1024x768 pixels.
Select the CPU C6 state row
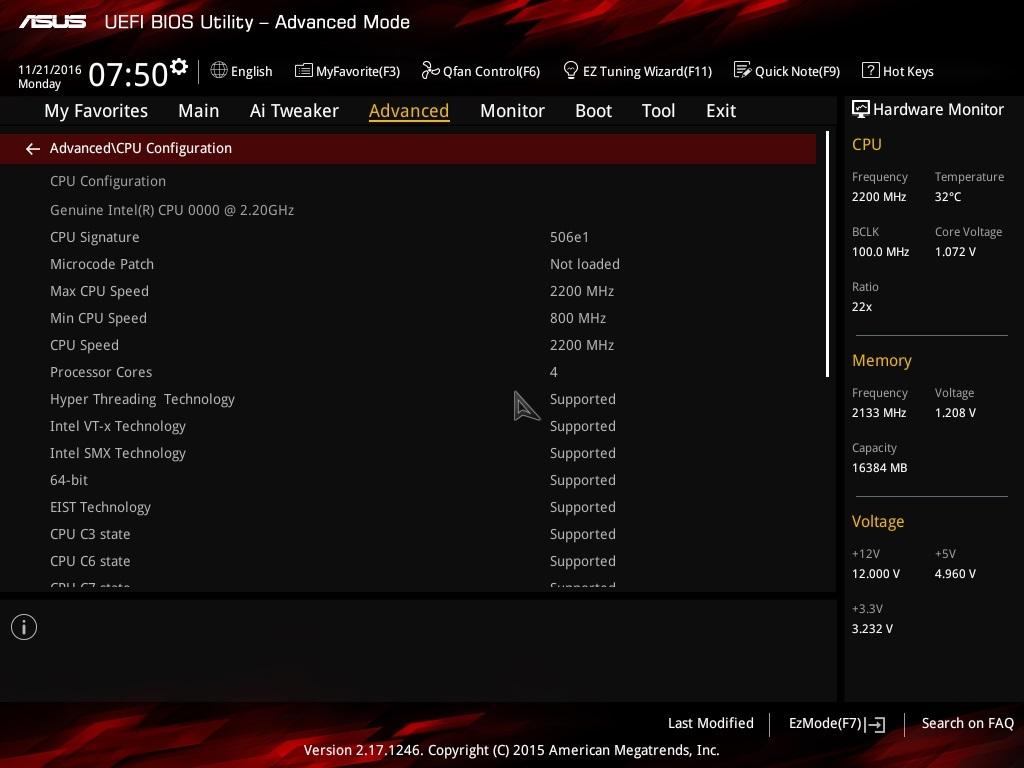pyautogui.click(x=408, y=561)
